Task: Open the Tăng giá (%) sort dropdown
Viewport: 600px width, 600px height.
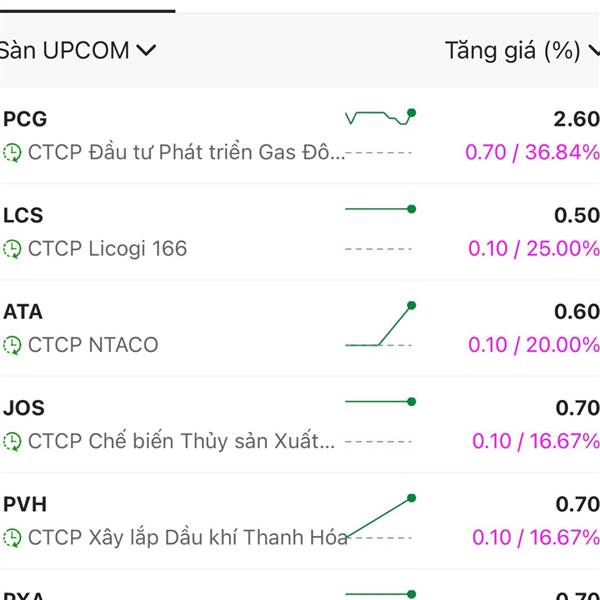Action: pyautogui.click(x=522, y=51)
